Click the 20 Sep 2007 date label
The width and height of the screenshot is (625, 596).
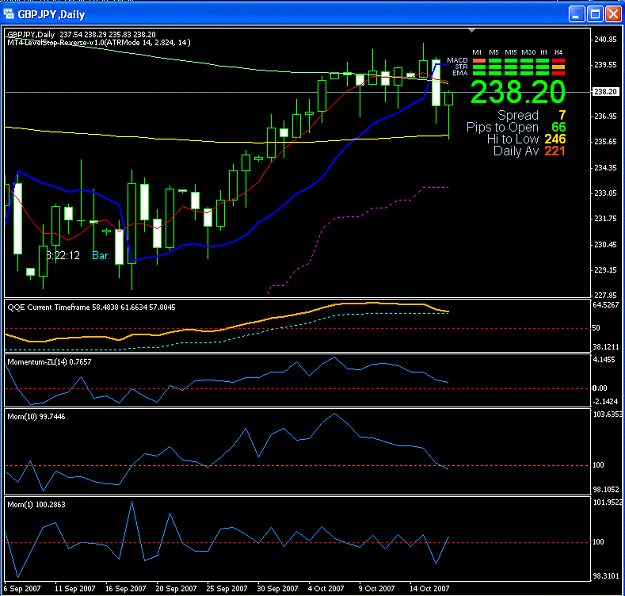[x=176, y=588]
